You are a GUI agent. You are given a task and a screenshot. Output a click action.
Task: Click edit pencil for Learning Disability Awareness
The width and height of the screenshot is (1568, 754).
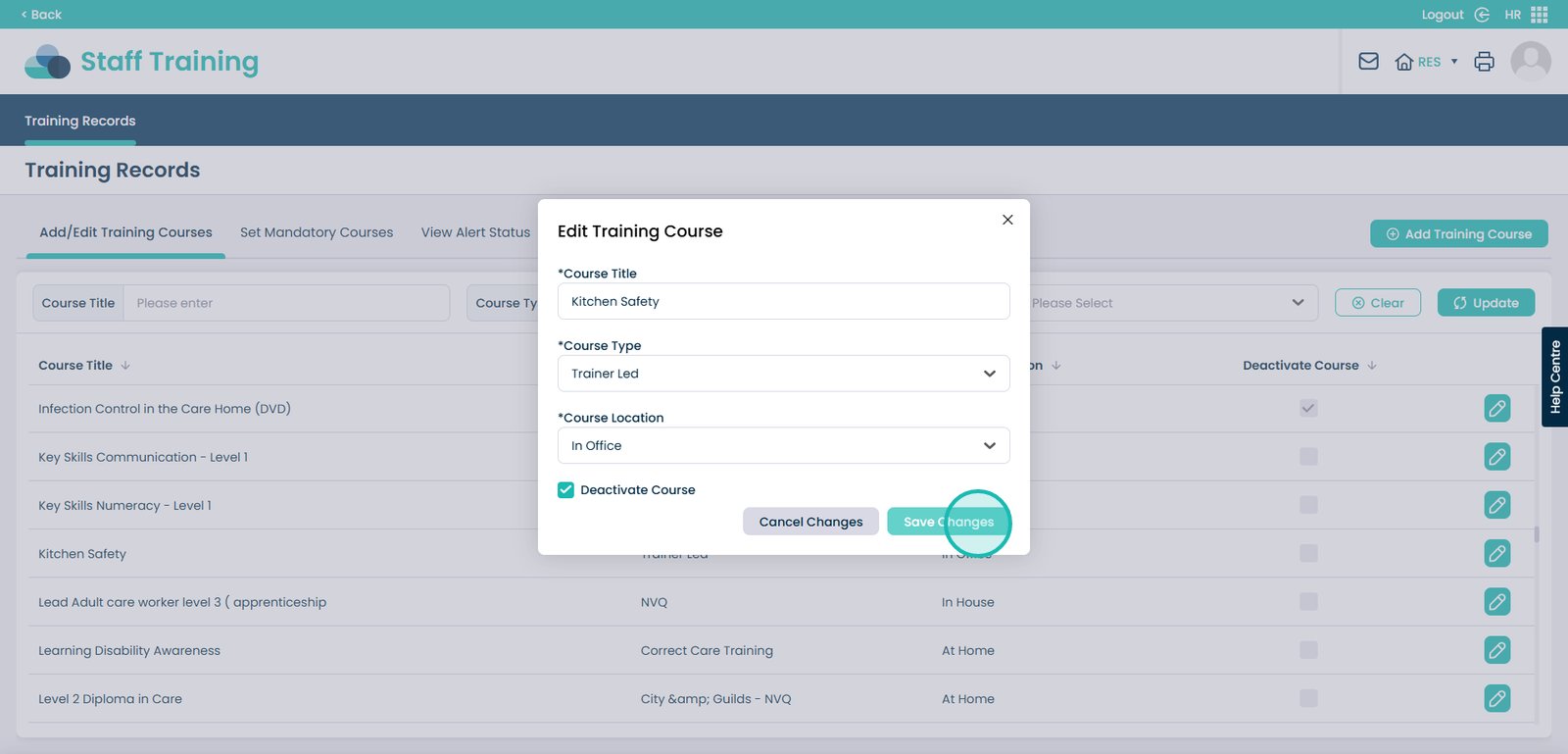pos(1496,650)
